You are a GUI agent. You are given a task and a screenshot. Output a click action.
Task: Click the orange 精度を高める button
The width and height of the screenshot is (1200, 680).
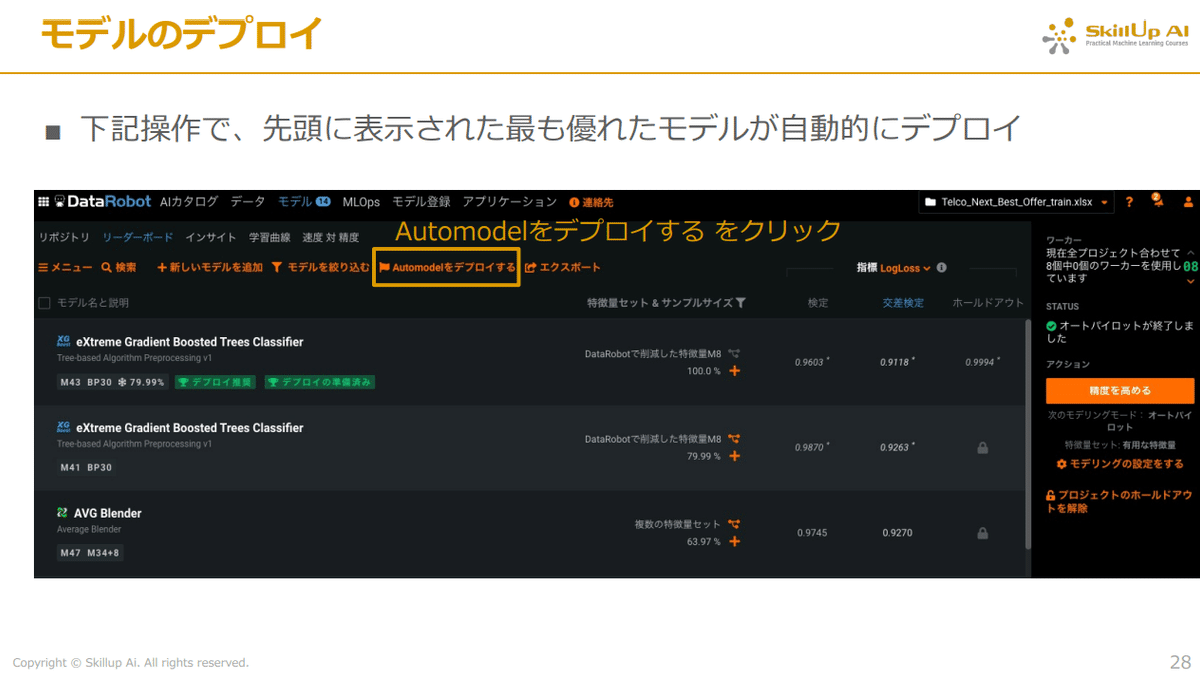1120,390
